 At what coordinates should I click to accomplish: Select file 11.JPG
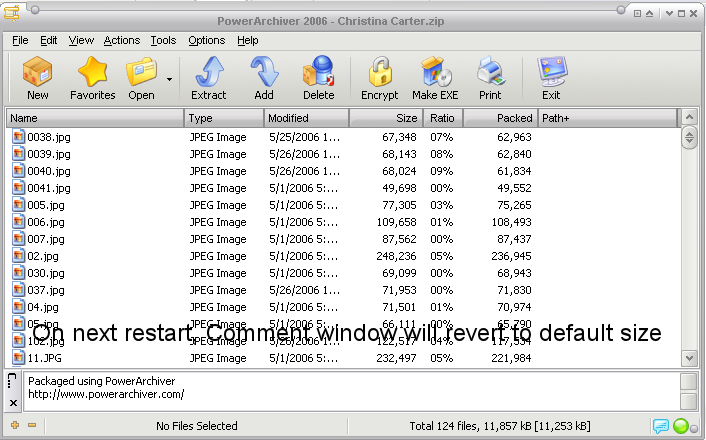point(44,358)
